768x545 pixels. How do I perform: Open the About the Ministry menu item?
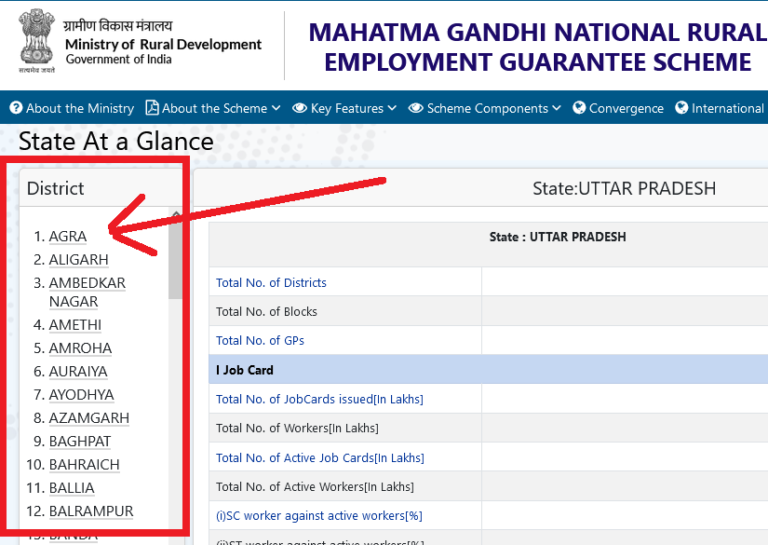79,108
